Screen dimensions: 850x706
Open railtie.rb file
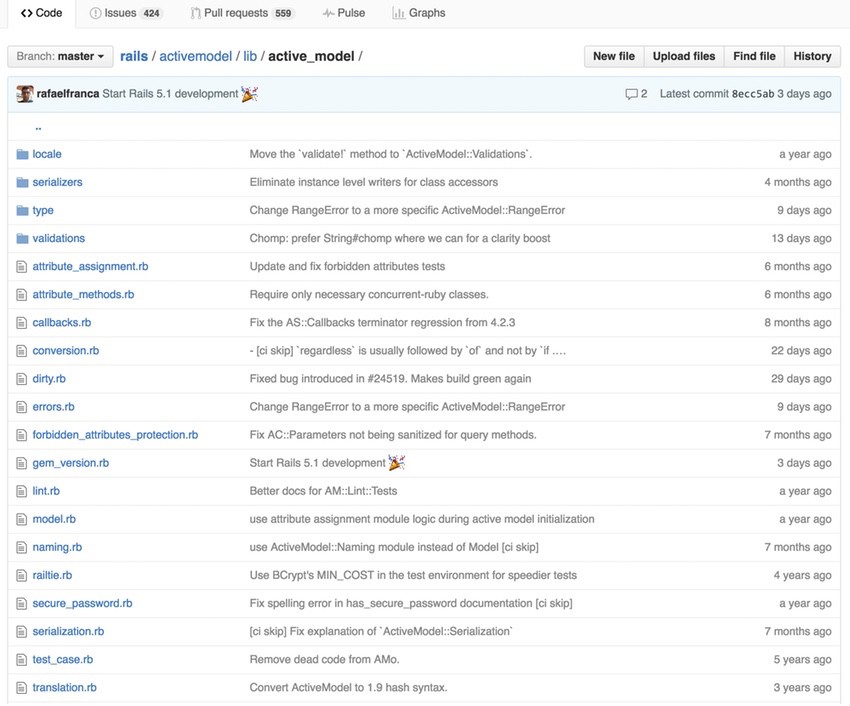pos(52,575)
